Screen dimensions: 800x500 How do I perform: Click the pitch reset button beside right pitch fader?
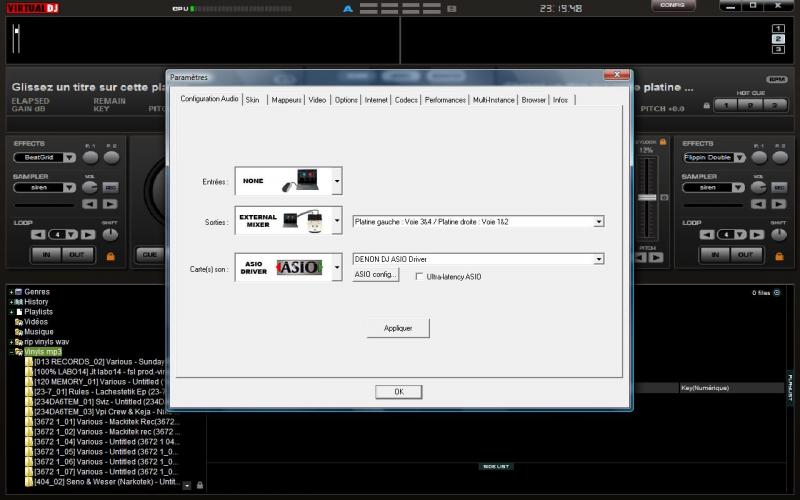pyautogui.click(x=664, y=197)
